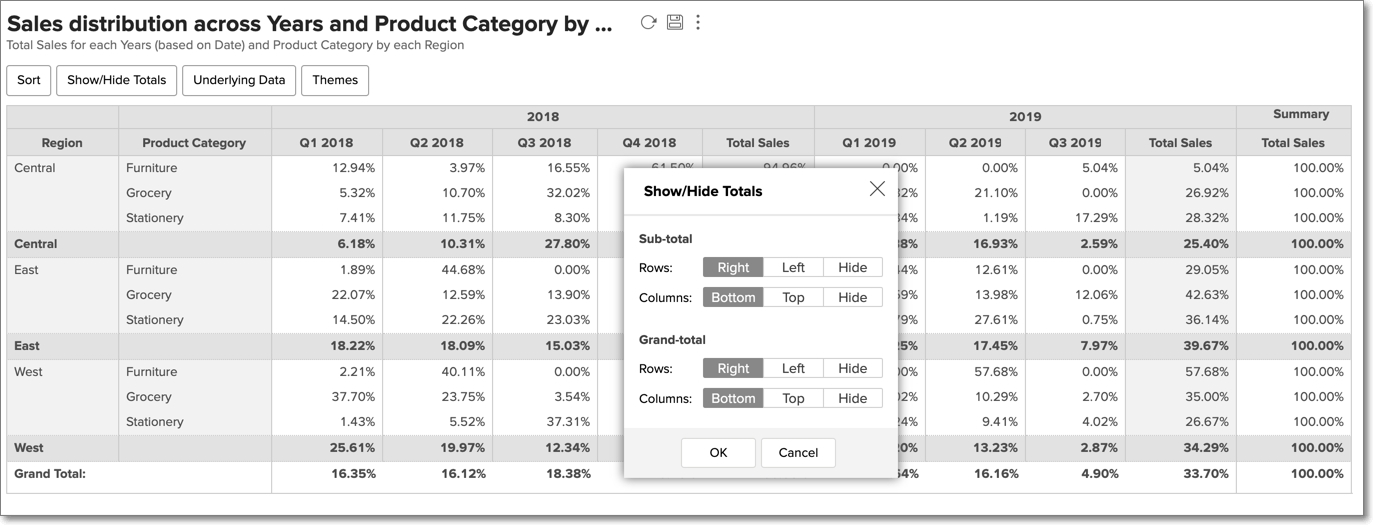Select the Region column header
Viewport: 1373px width, 525px height.
[62, 143]
